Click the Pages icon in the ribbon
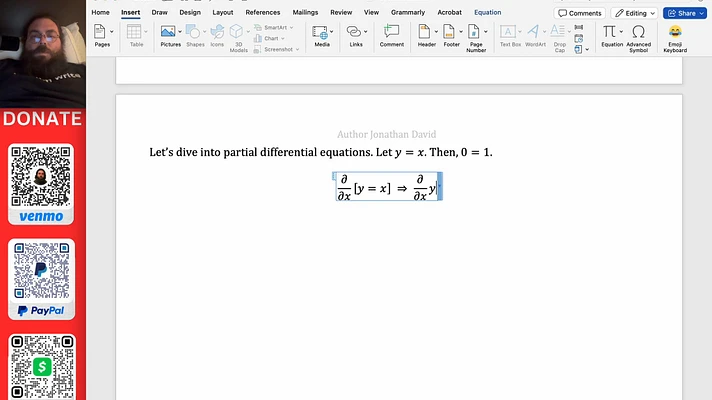 click(99, 32)
